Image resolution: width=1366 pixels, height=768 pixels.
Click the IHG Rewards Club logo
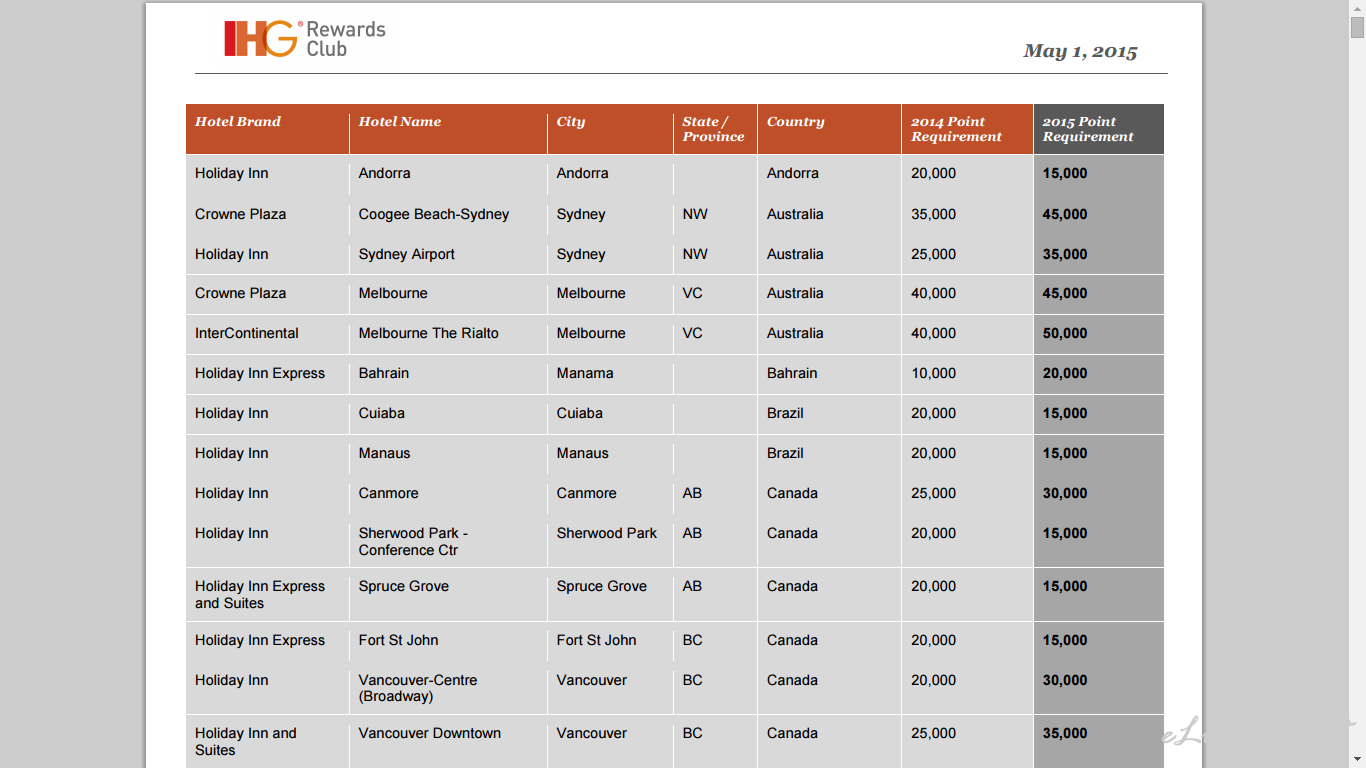[x=305, y=38]
